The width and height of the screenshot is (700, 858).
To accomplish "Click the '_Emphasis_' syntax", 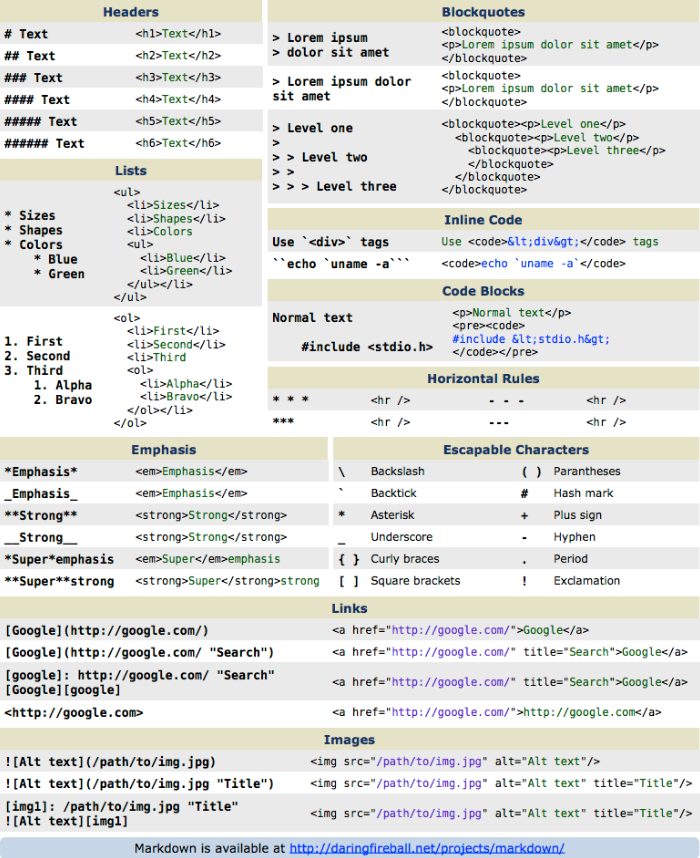I will [41, 494].
